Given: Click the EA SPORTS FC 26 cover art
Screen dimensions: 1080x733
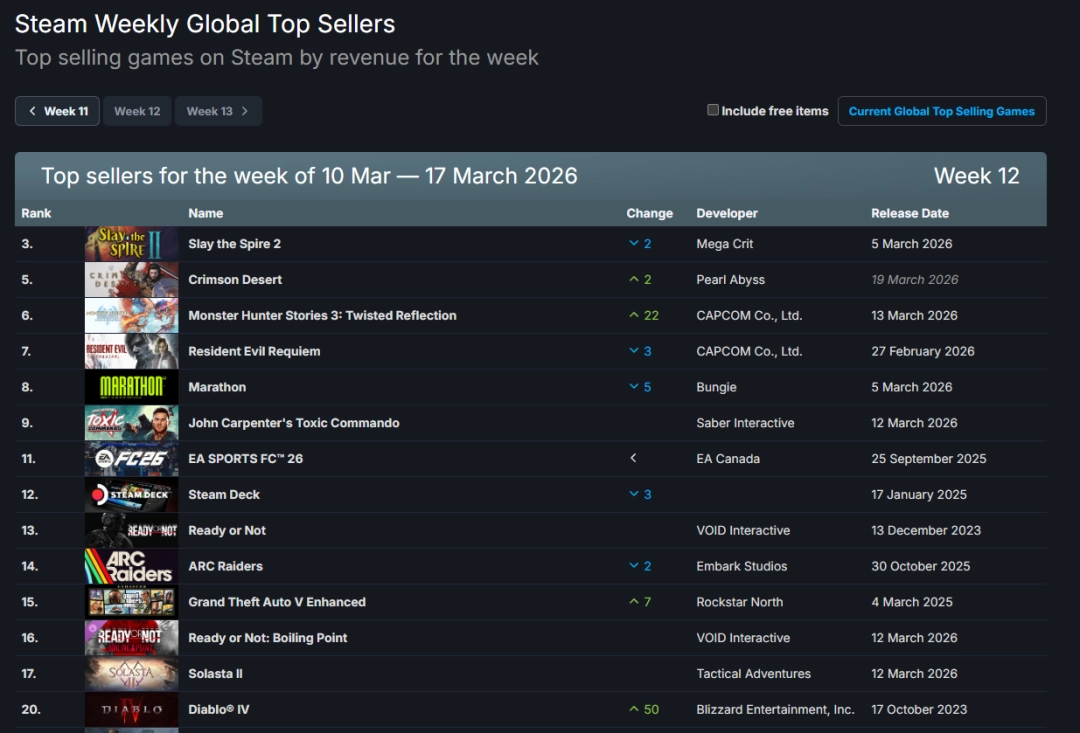Looking at the screenshot, I should click(x=131, y=458).
